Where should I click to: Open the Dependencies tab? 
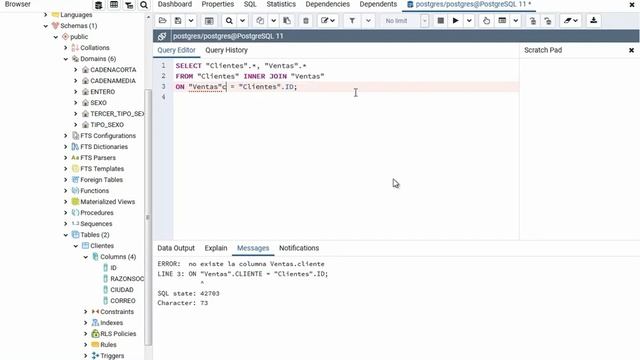click(x=327, y=4)
